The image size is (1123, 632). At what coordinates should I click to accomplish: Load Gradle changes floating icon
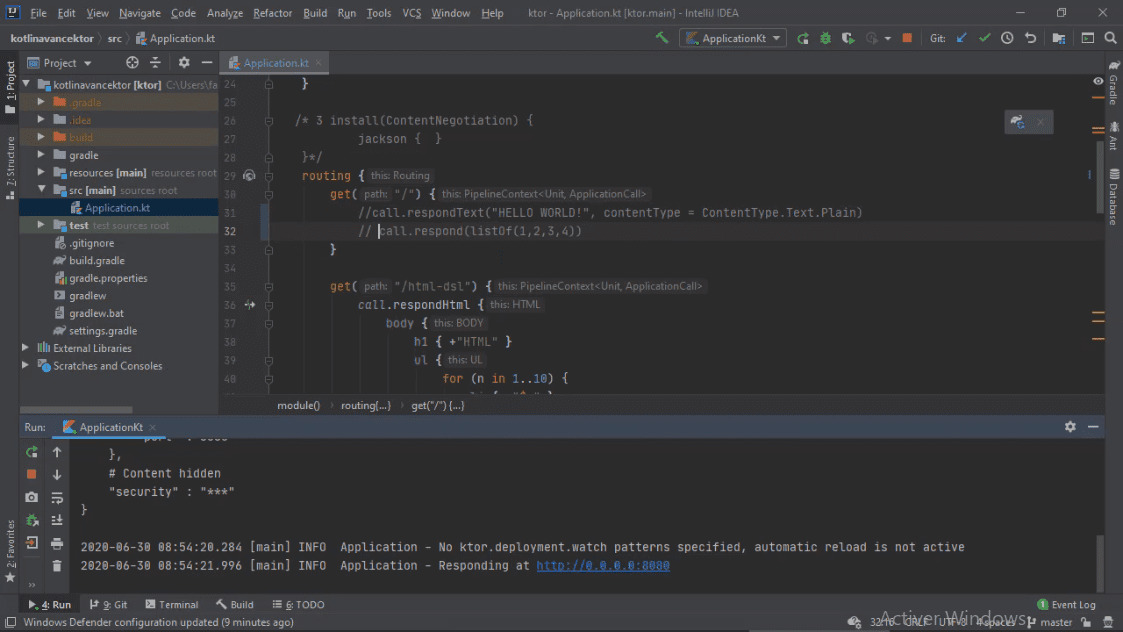click(1018, 122)
